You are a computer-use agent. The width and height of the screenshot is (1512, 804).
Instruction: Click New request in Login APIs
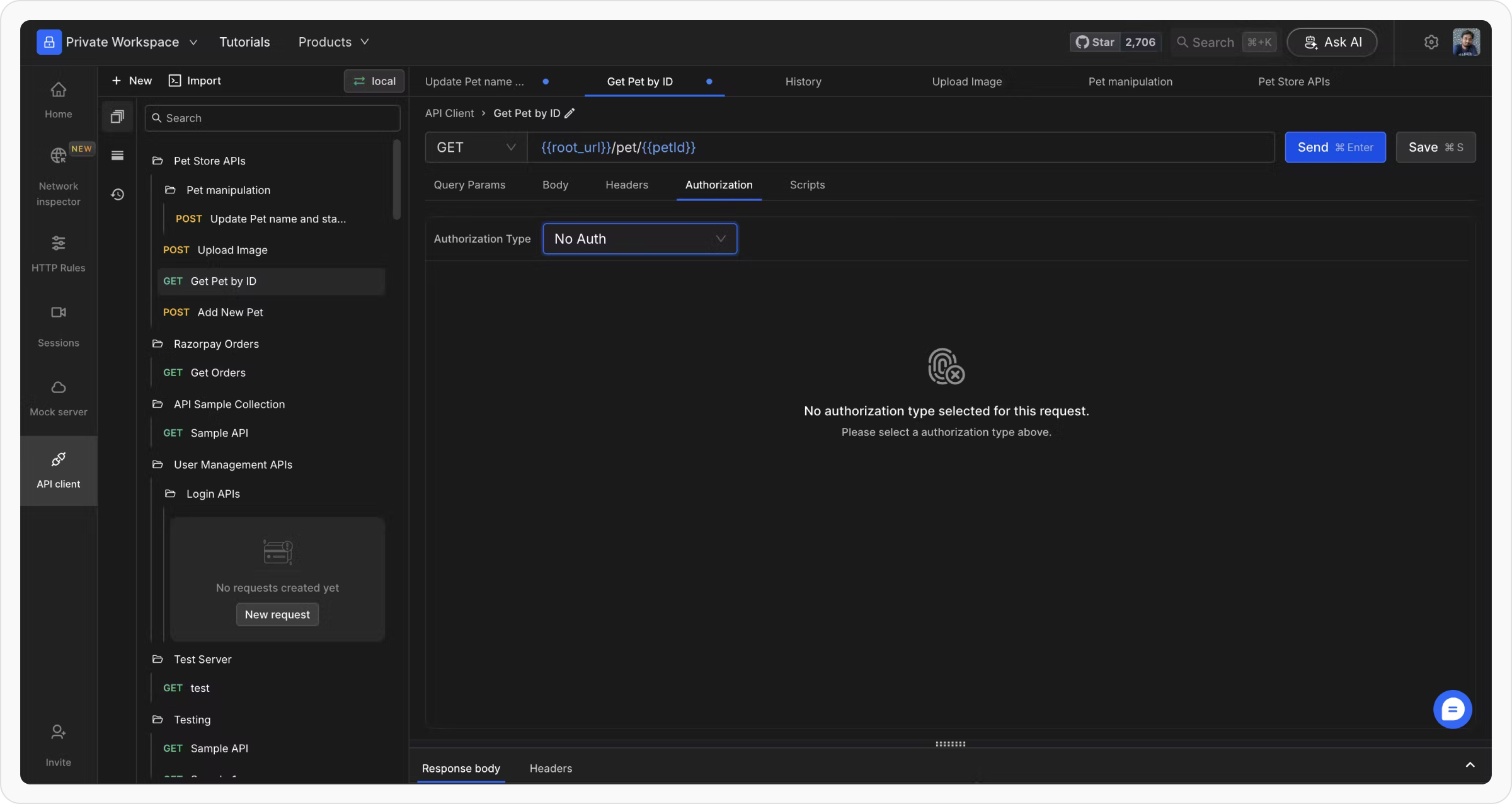tap(277, 614)
